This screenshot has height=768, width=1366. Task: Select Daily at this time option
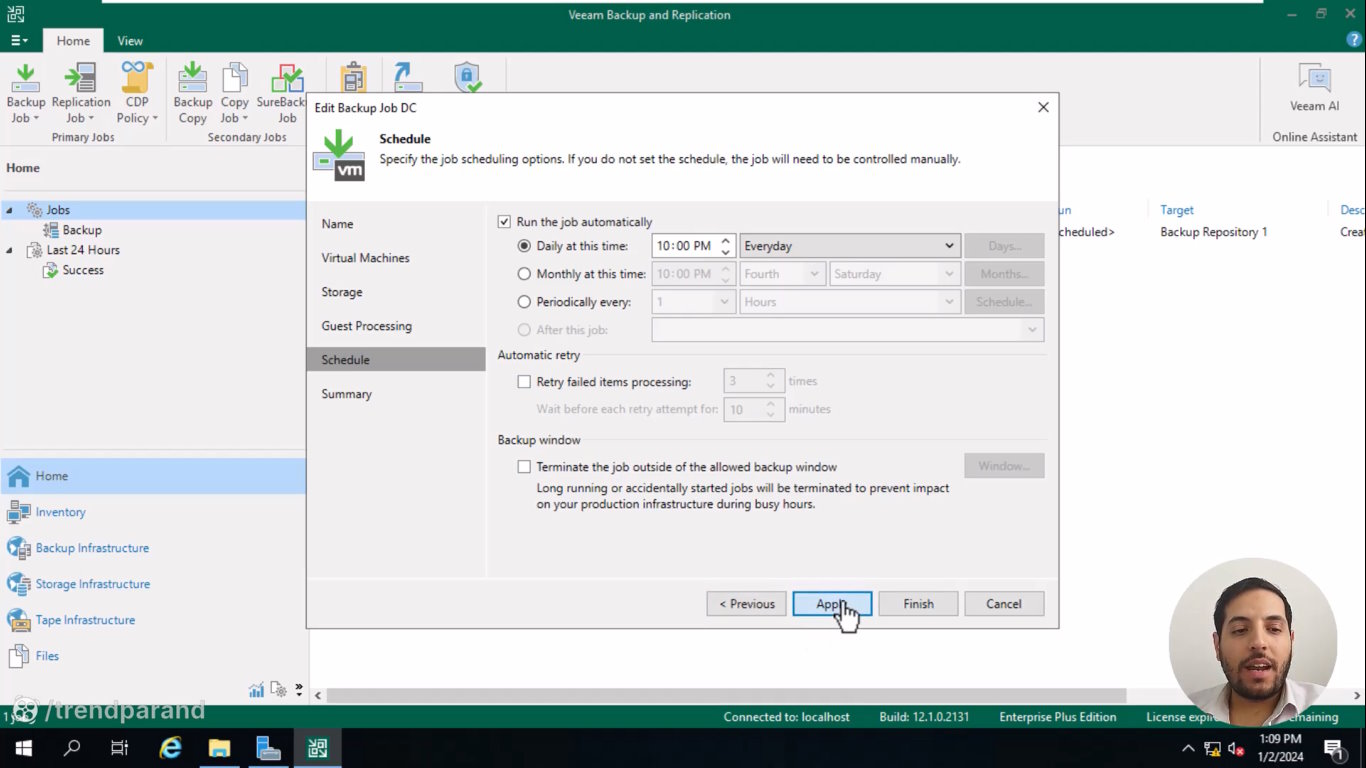coord(524,246)
